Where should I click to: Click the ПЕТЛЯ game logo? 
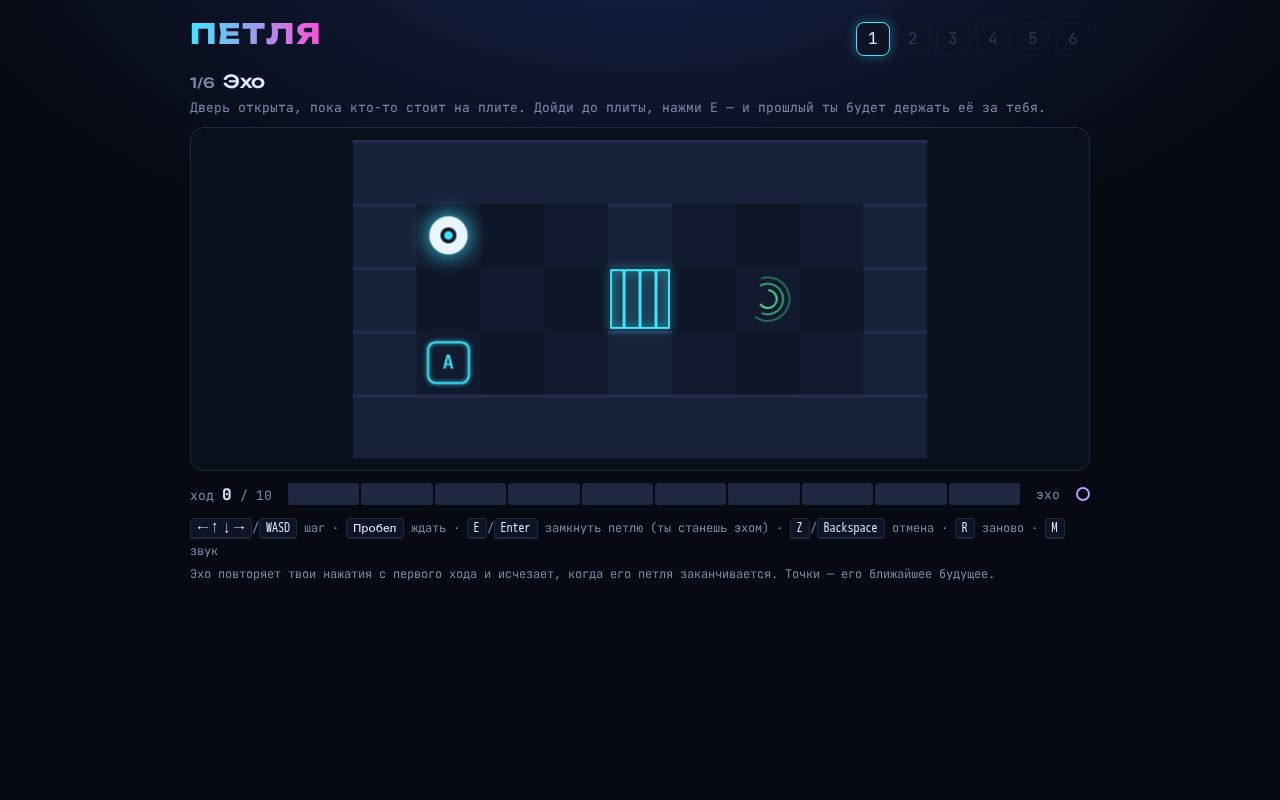click(255, 35)
